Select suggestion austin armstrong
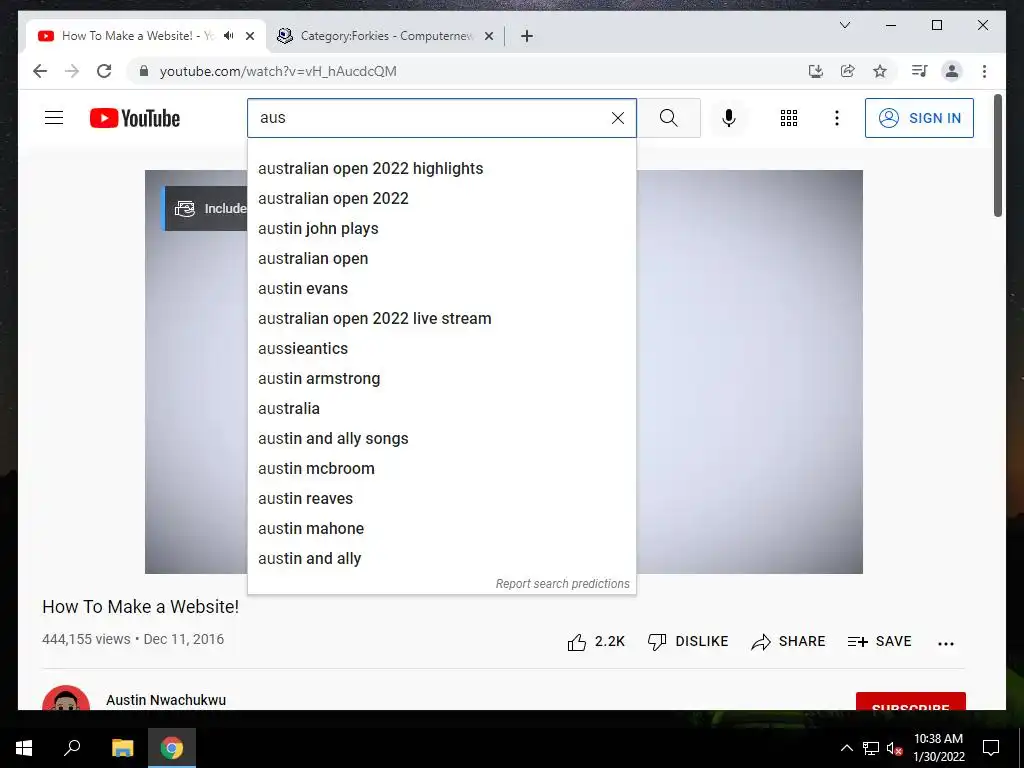 (x=442, y=379)
